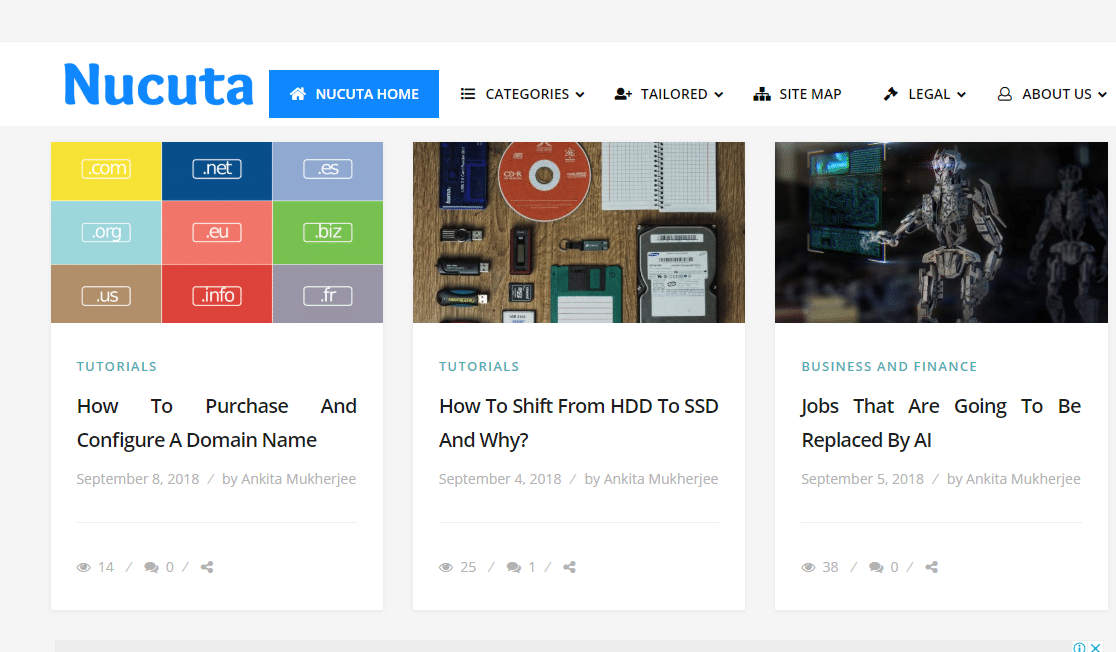This screenshot has width=1116, height=652.
Task: Click the hard drives and USB sticks thumbnail
Action: [578, 232]
